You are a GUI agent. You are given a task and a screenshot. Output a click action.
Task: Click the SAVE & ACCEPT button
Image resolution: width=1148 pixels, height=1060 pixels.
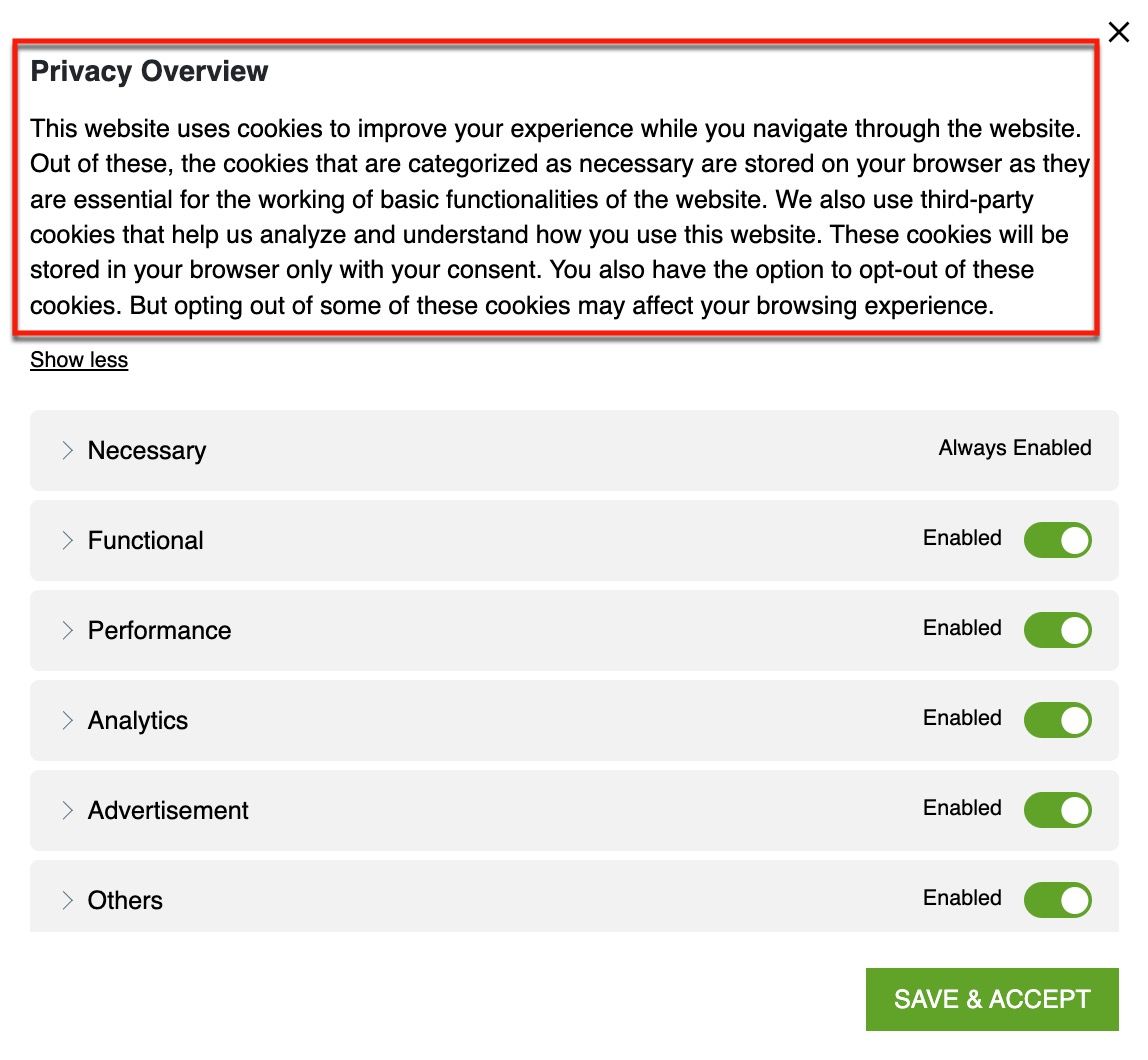tap(992, 999)
